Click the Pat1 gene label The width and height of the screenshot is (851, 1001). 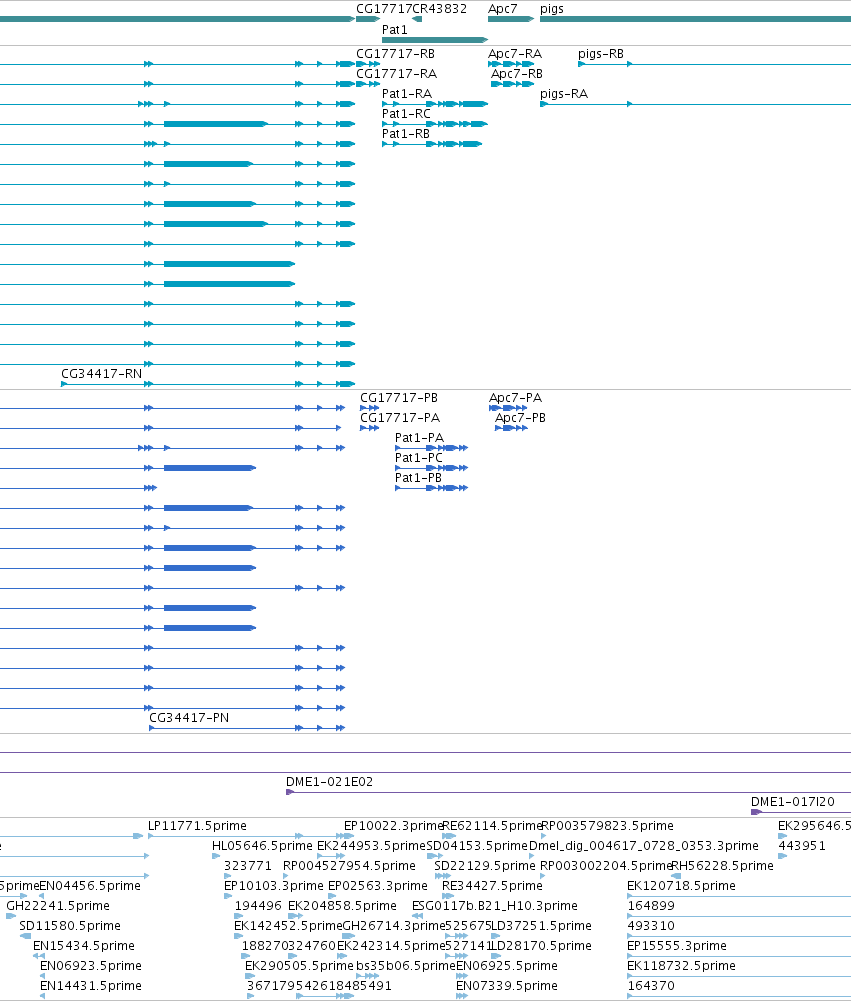395,30
